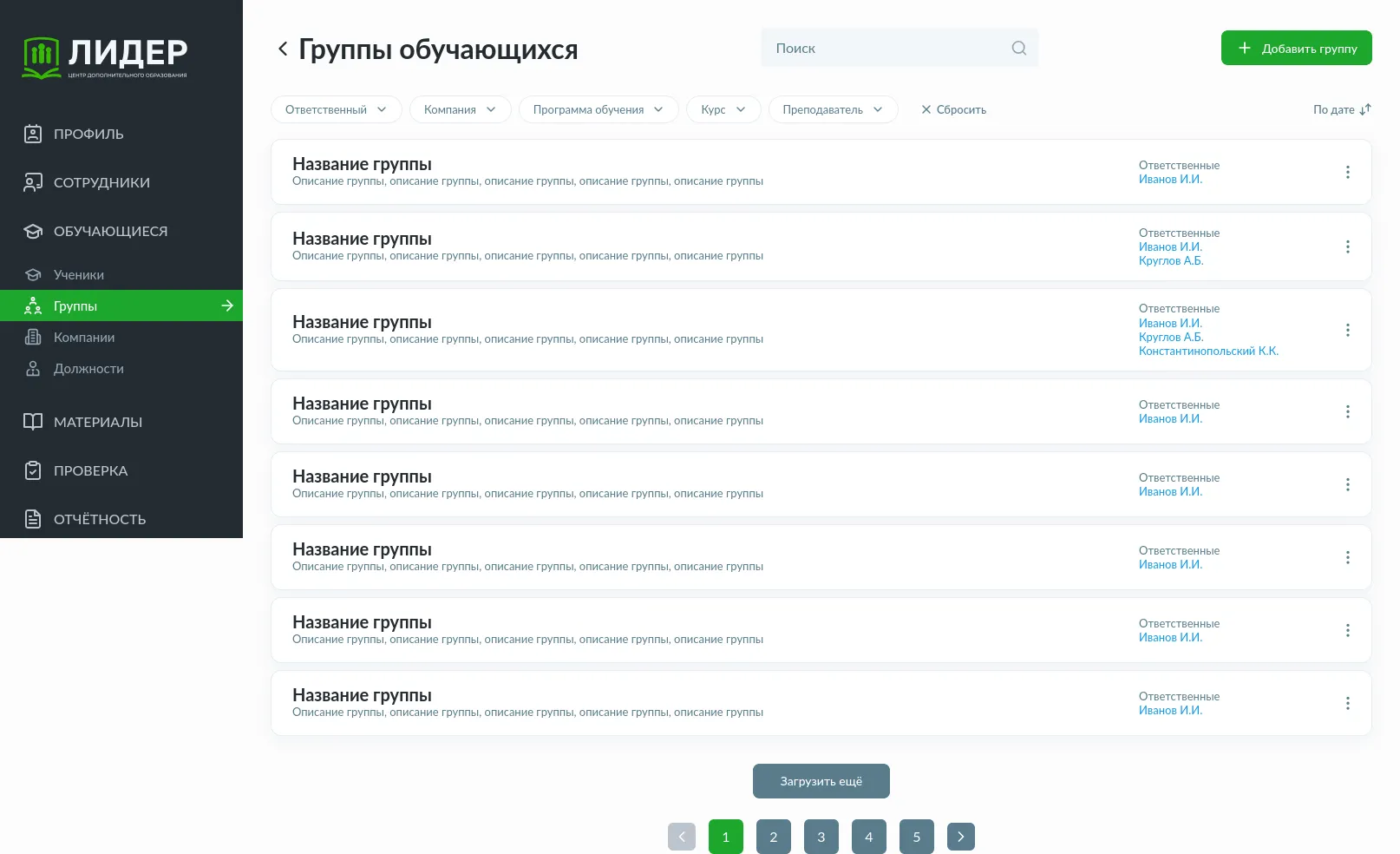The width and height of the screenshot is (1400, 854).
Task: Open the Курс filter dropdown
Action: pos(723,109)
